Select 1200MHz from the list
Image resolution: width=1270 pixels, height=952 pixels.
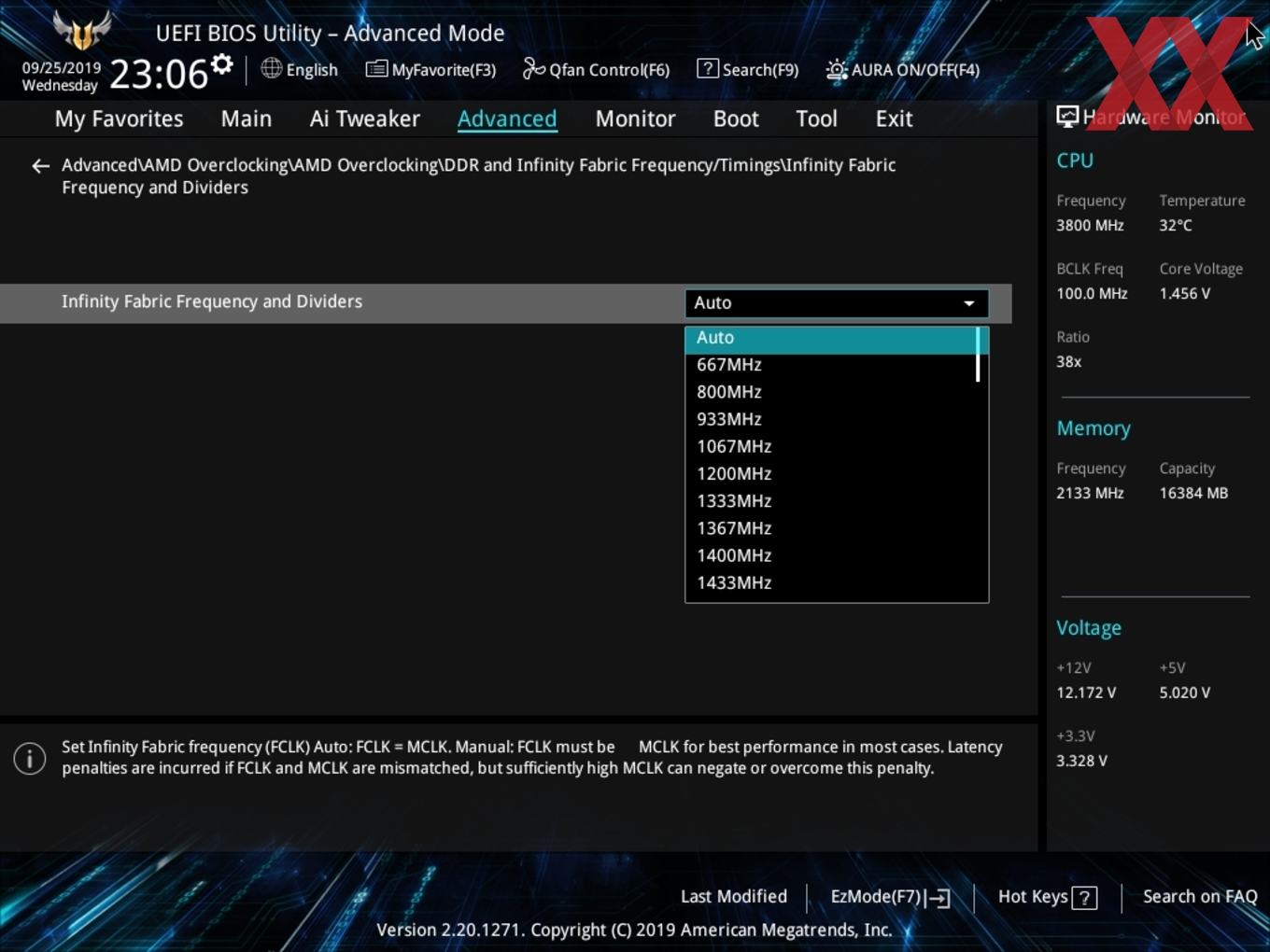pyautogui.click(x=830, y=473)
